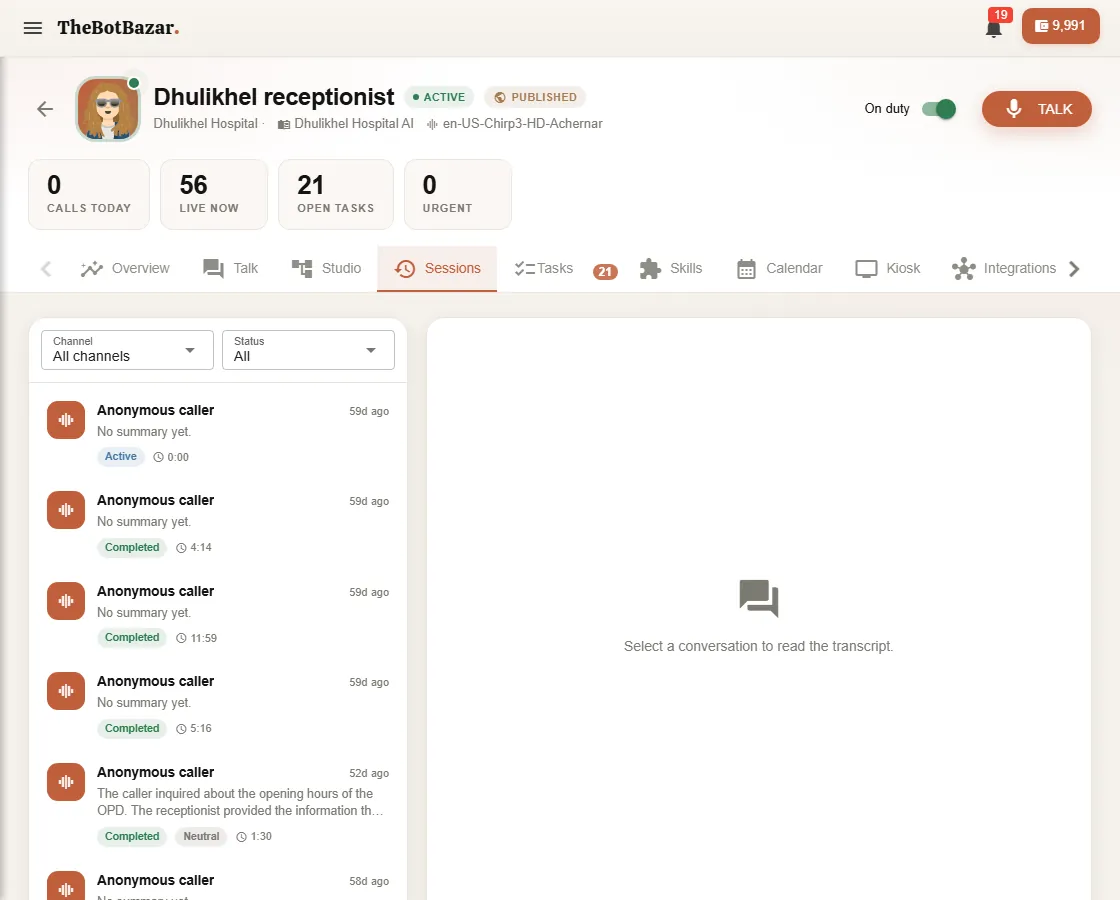Open the Kiosk tab
The width and height of the screenshot is (1120, 900).
888,269
